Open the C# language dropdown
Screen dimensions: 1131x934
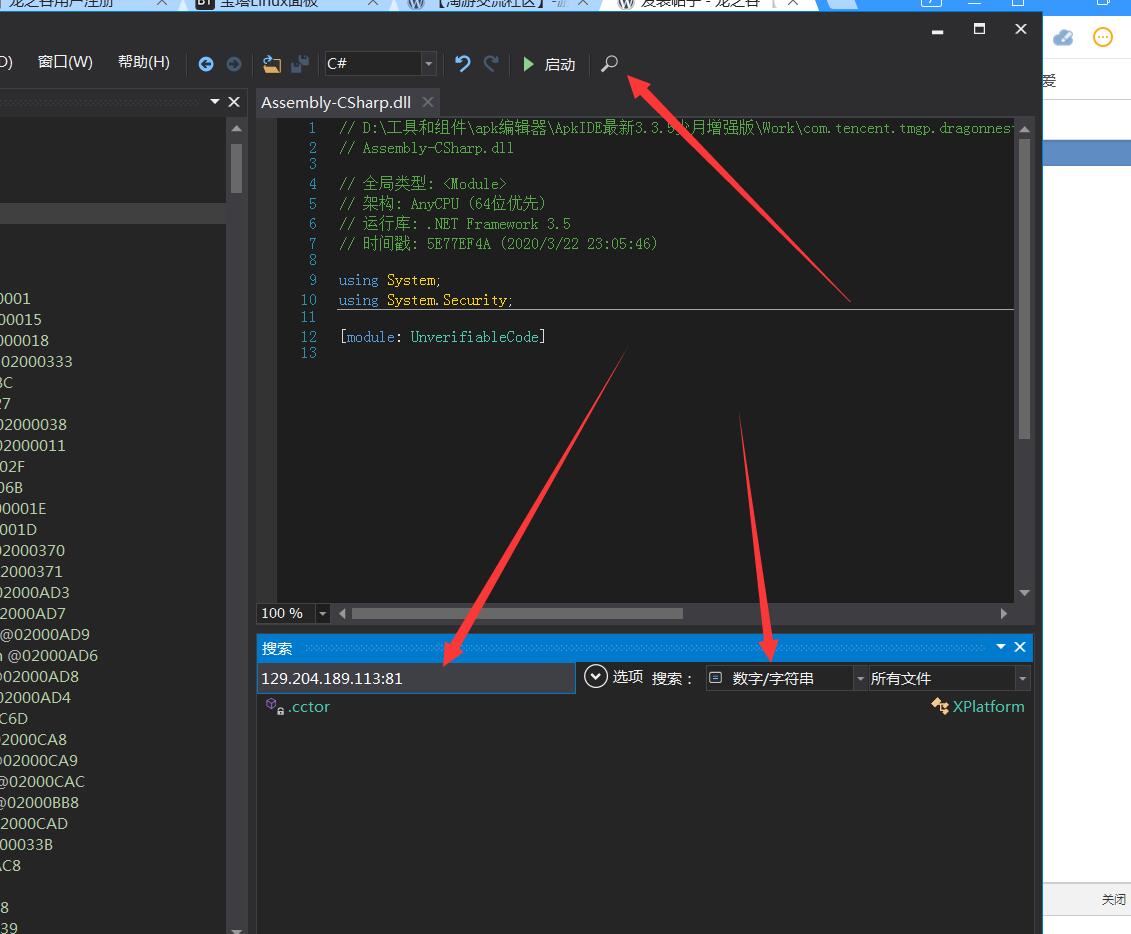(x=429, y=64)
